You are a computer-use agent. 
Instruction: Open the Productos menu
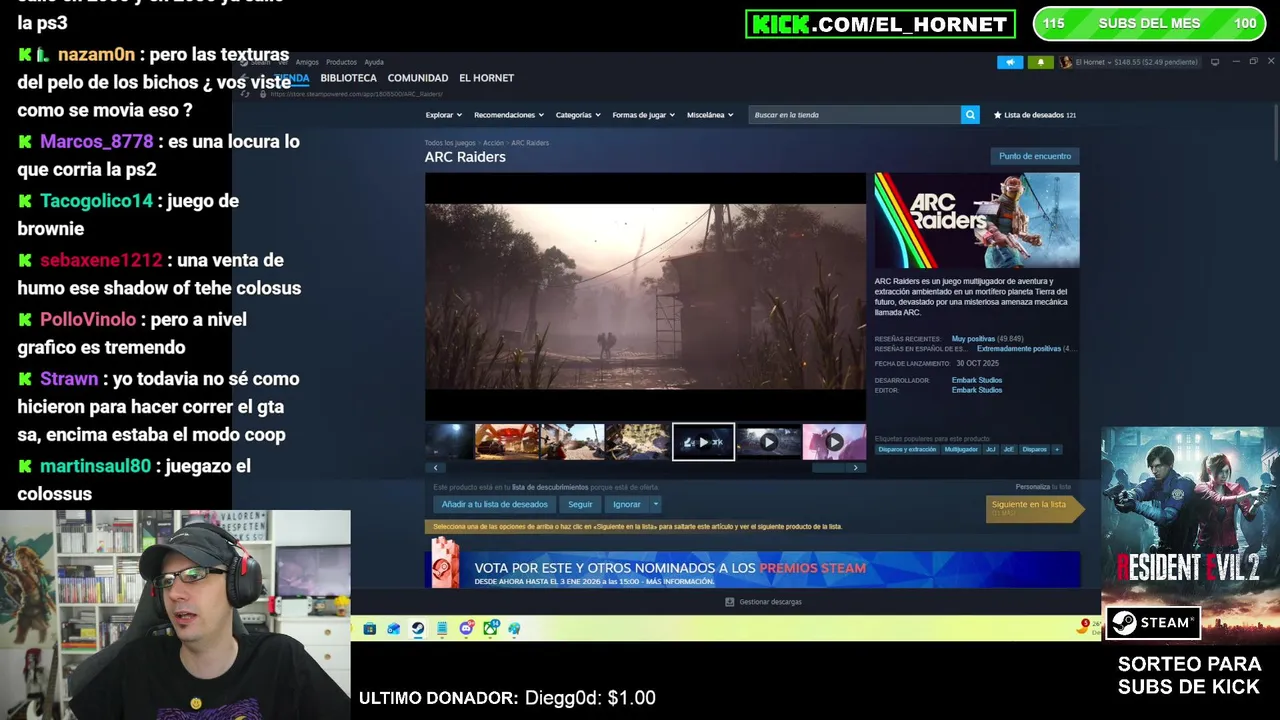coord(341,62)
